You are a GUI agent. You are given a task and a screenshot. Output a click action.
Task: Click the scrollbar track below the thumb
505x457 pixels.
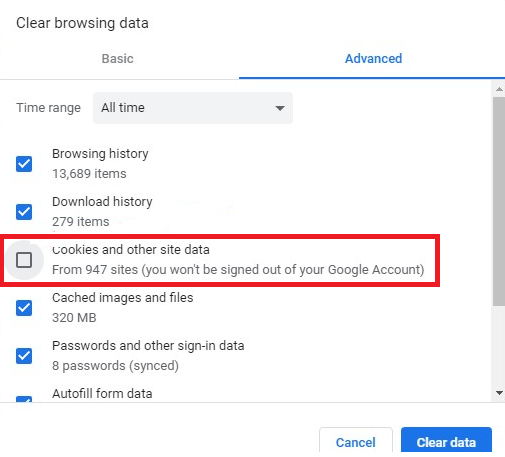tap(499, 347)
